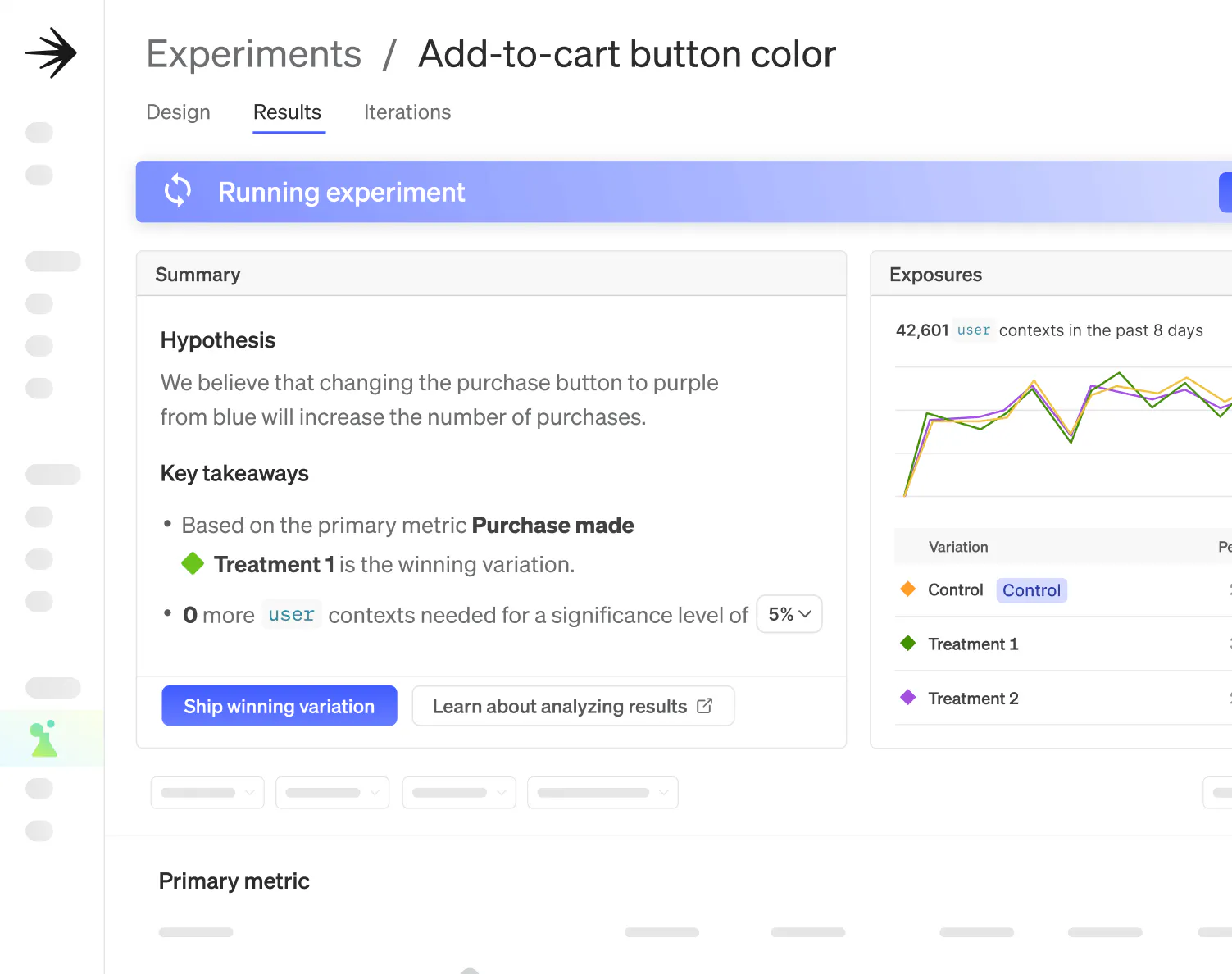Click the running experiment refresh icon
Image resolution: width=1232 pixels, height=974 pixels.
point(178,191)
